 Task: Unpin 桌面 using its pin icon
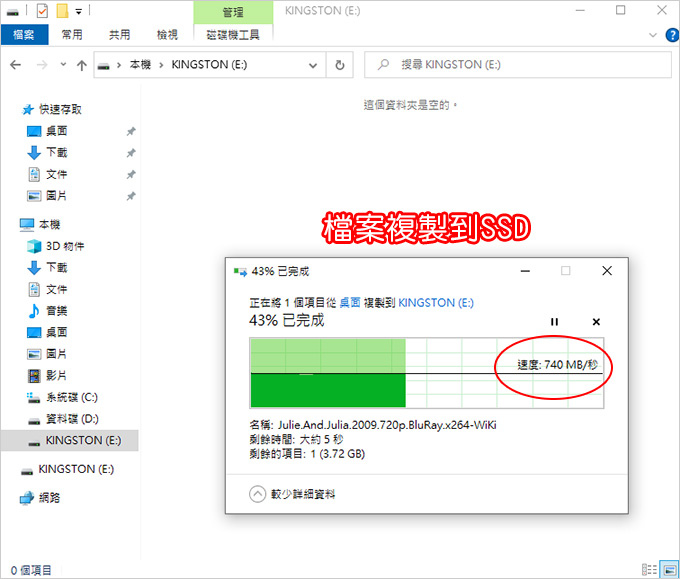tap(131, 131)
